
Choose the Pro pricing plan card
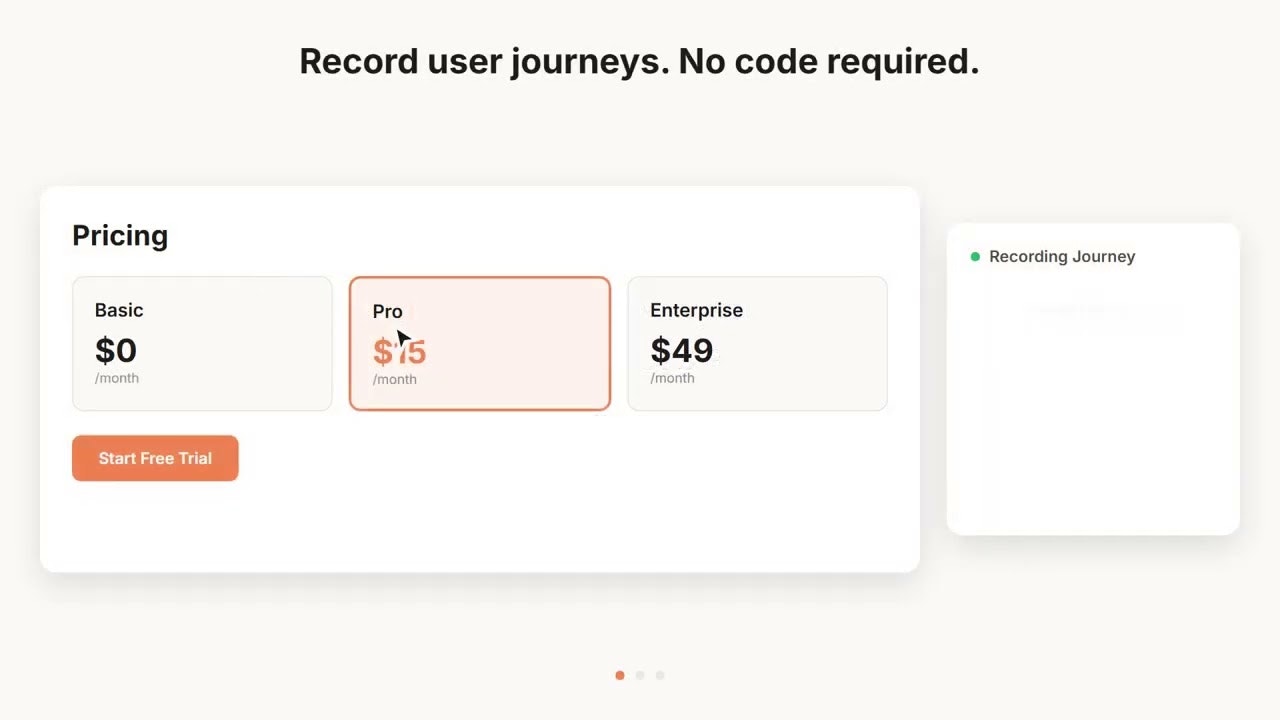[480, 343]
